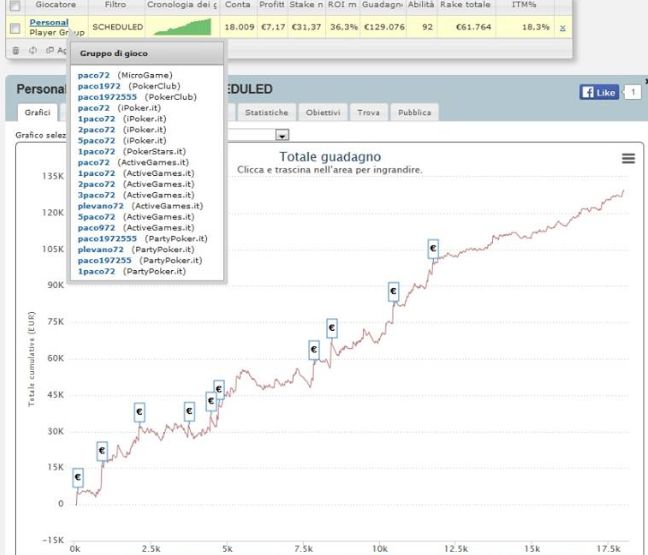
Task: Click the €129.076 earnings cell
Action: (x=384, y=27)
